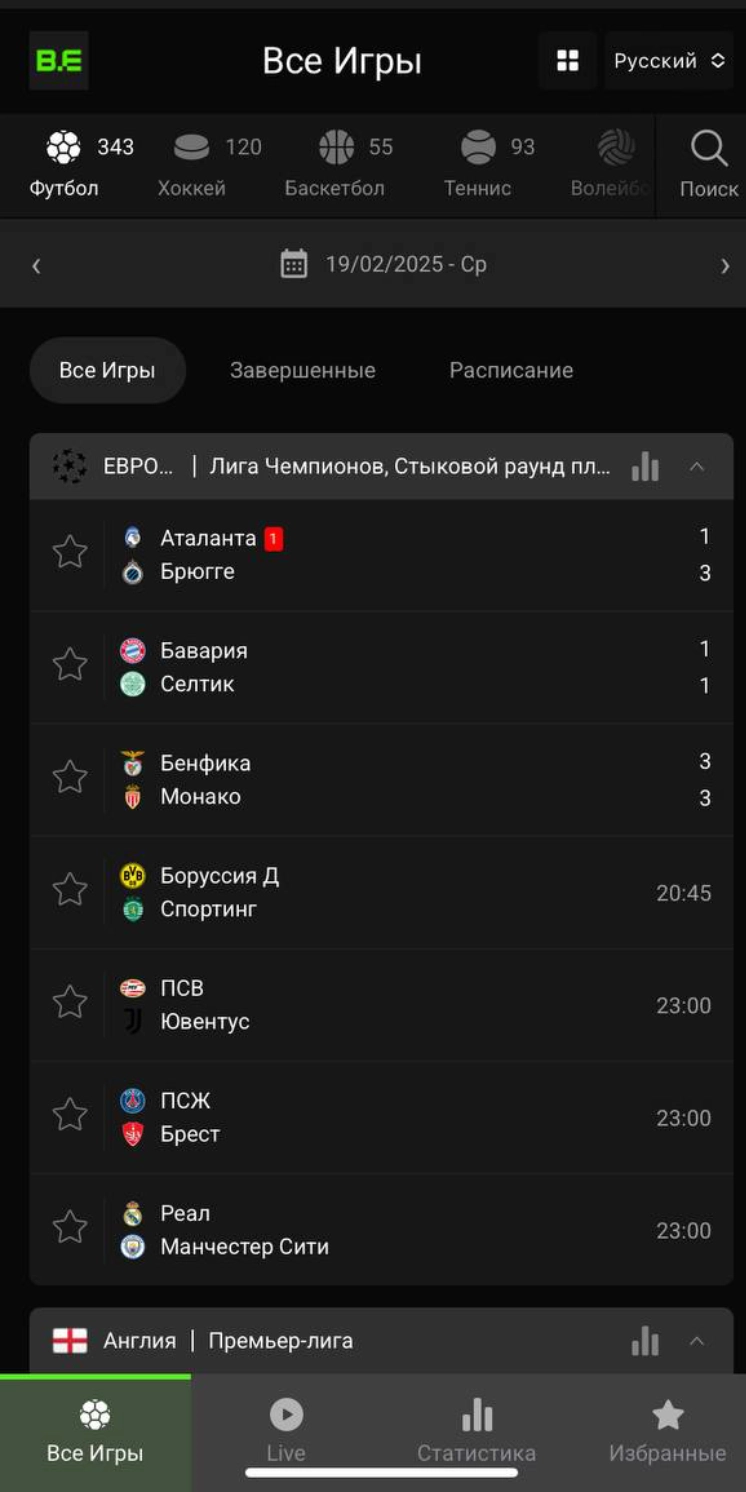The width and height of the screenshot is (746, 1492).
Task: Open the Русский language dropdown
Action: pos(669,61)
